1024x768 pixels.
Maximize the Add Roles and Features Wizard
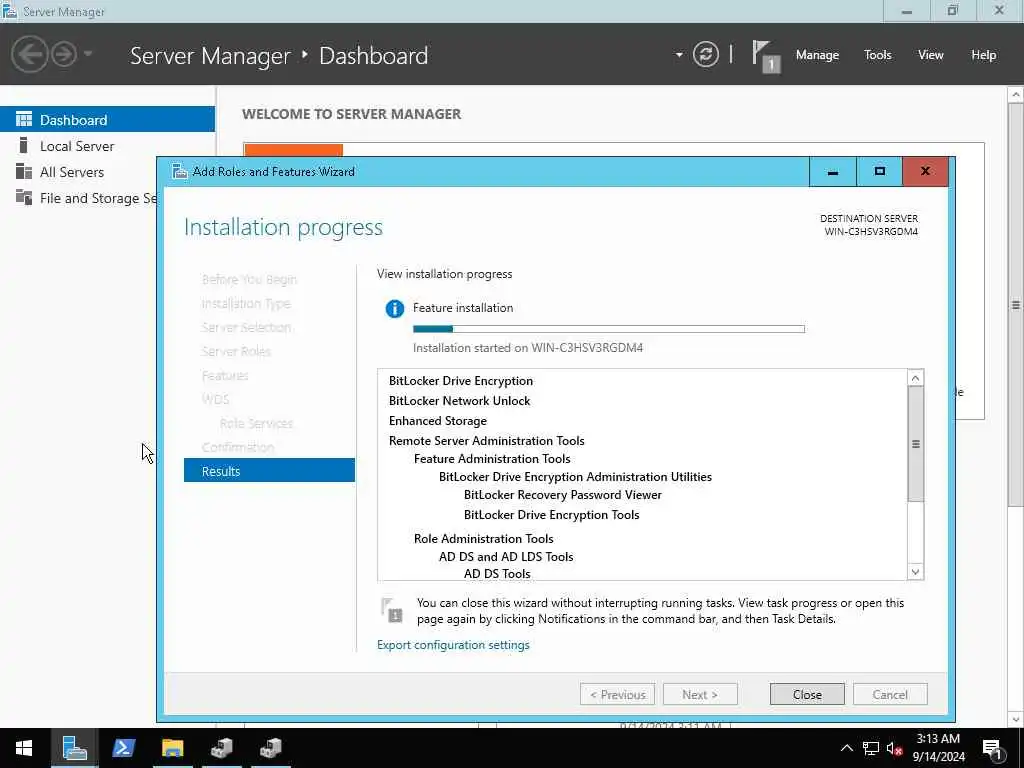pos(879,172)
